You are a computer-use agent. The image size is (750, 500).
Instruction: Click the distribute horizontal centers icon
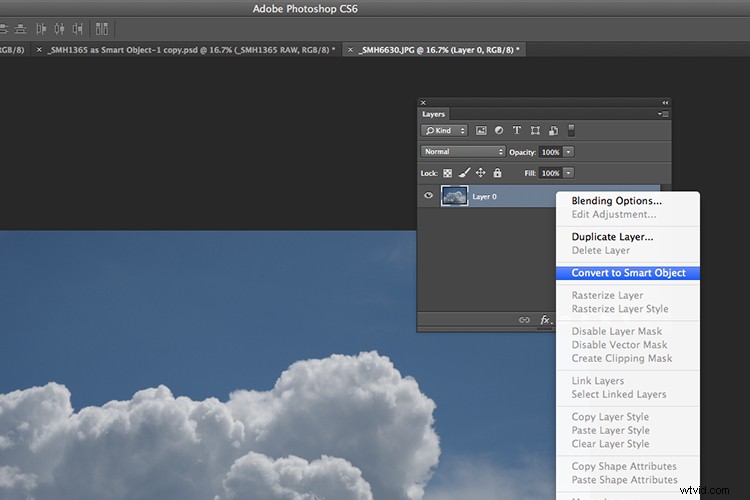[x=59, y=29]
